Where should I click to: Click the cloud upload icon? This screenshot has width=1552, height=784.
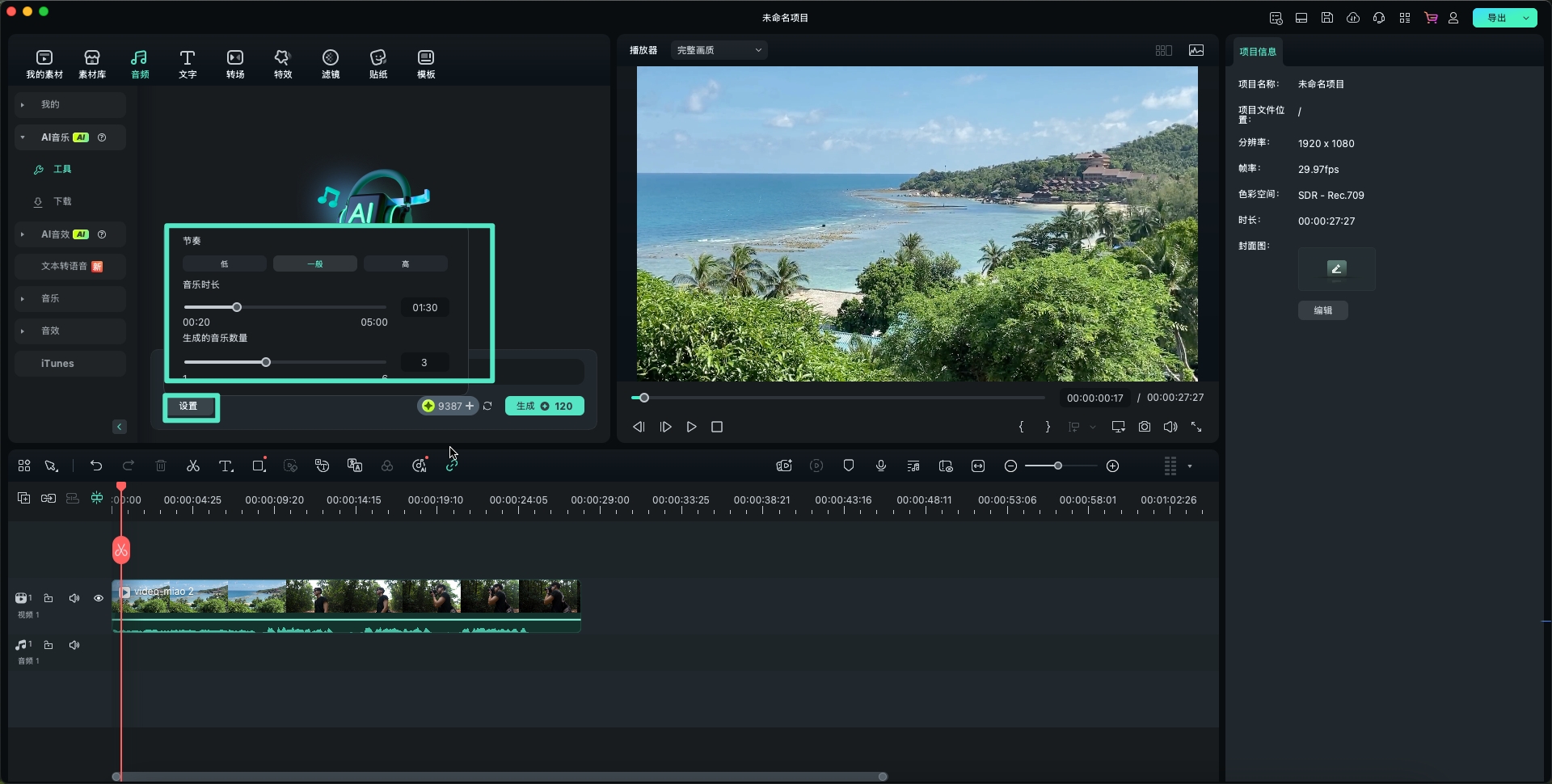(1353, 18)
